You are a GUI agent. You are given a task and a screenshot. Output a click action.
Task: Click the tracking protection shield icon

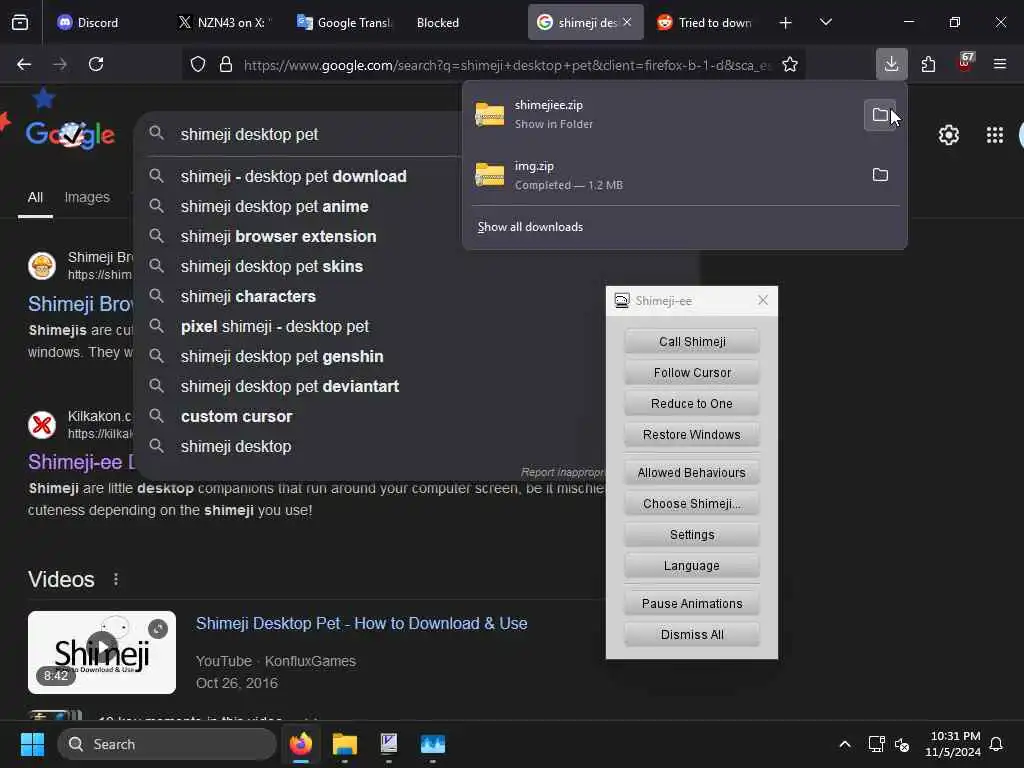tap(198, 64)
